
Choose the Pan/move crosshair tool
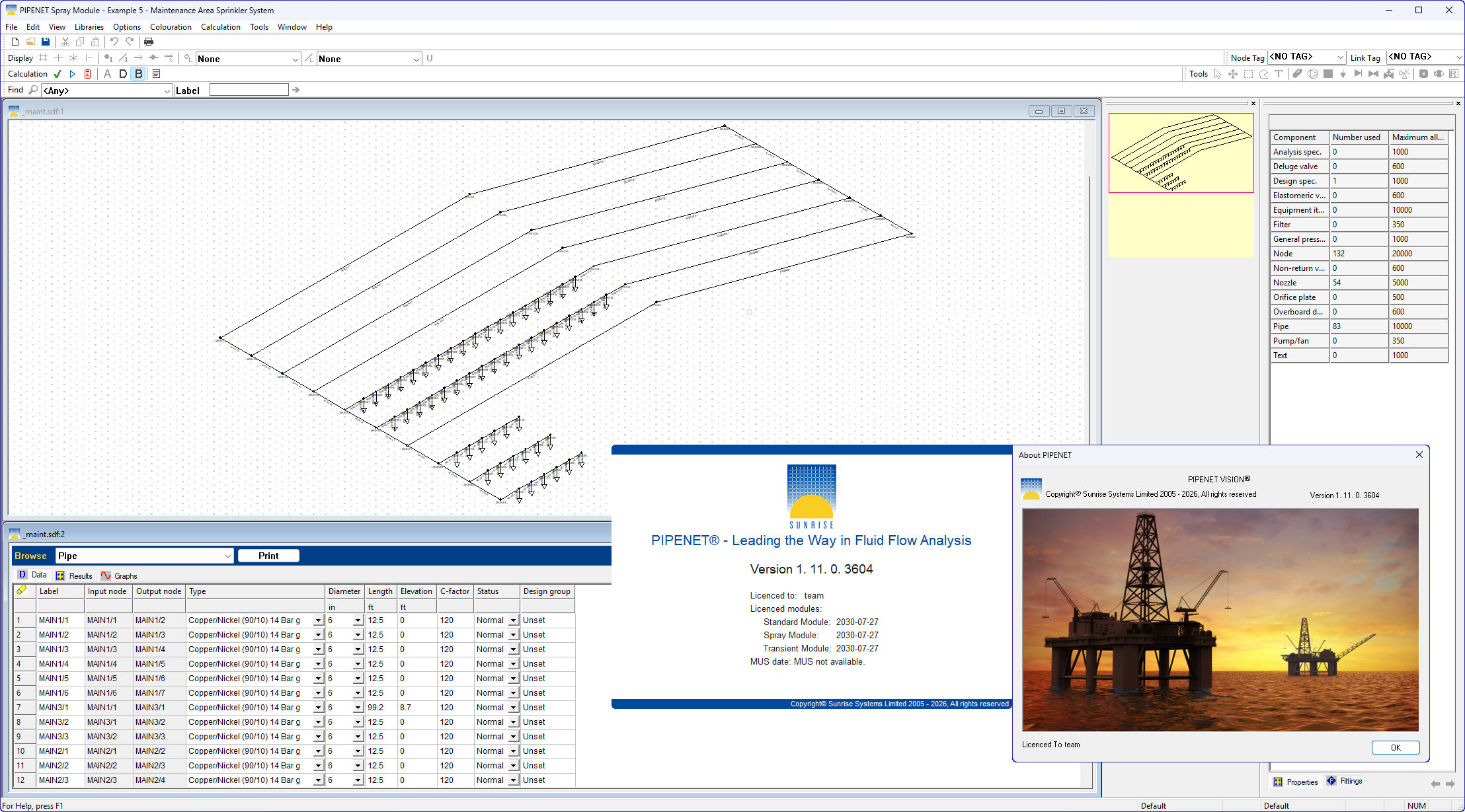1233,74
